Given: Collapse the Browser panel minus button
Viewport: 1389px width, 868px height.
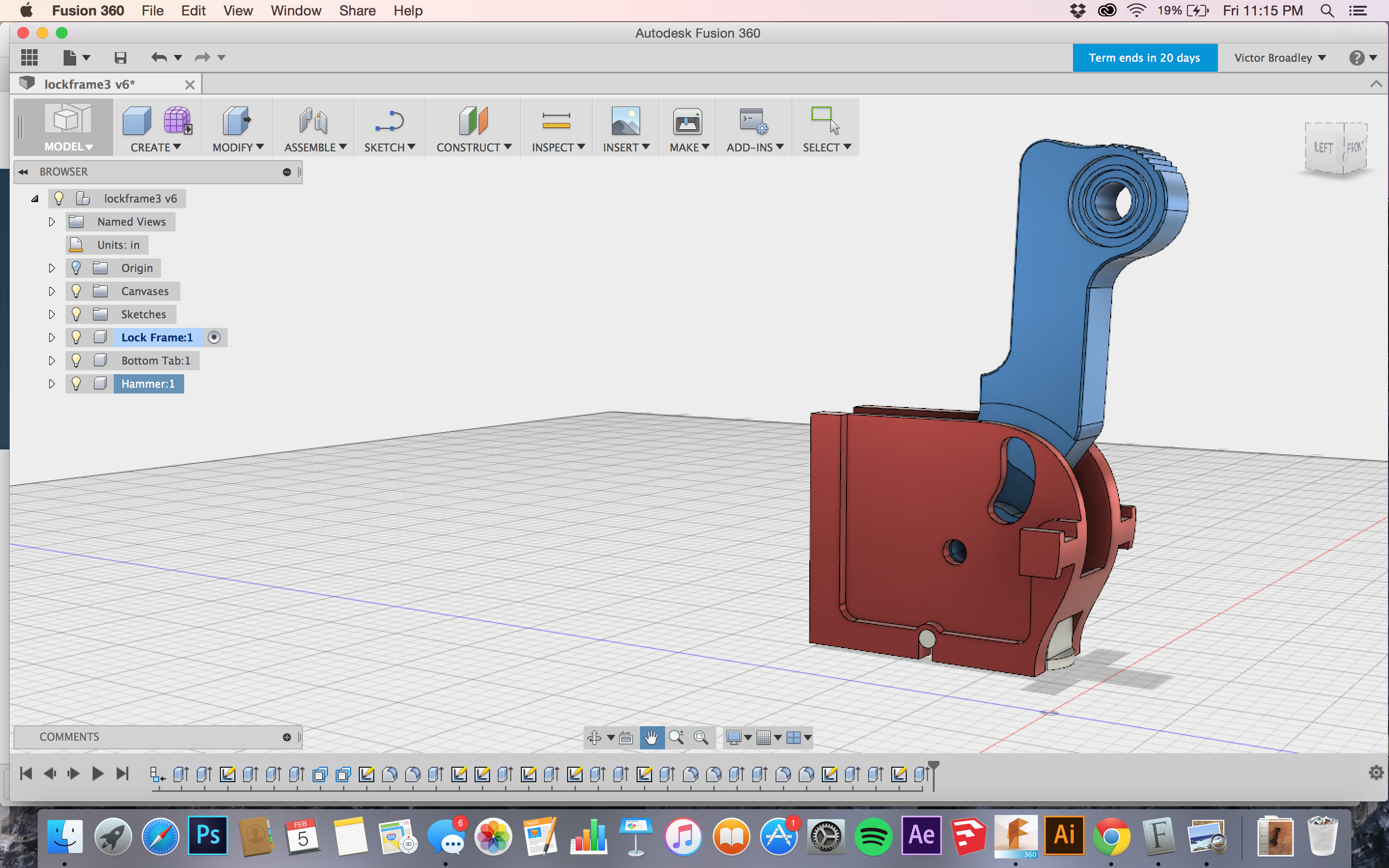Looking at the screenshot, I should [287, 172].
